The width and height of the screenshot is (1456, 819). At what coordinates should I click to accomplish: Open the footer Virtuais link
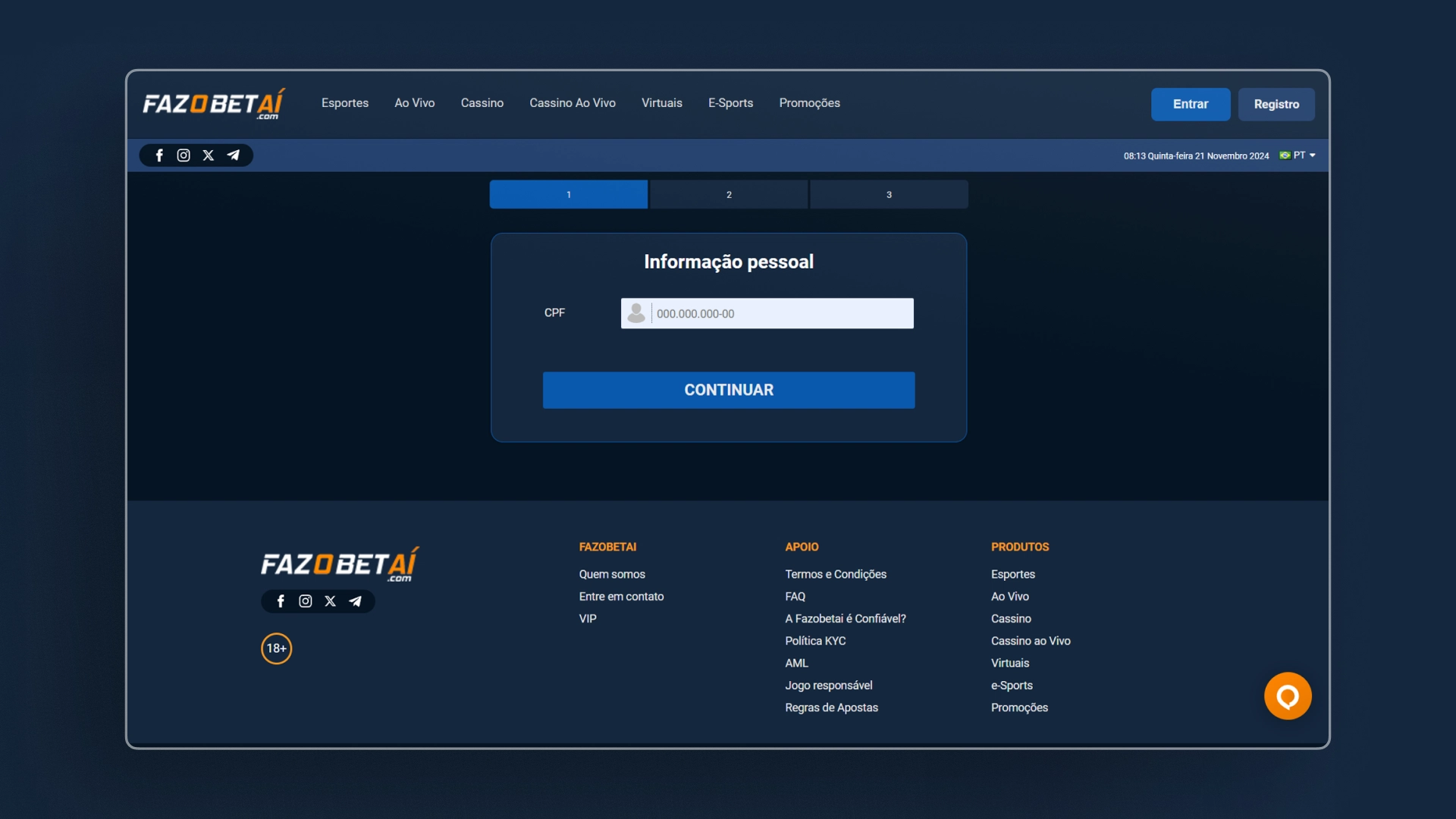pyautogui.click(x=1010, y=663)
